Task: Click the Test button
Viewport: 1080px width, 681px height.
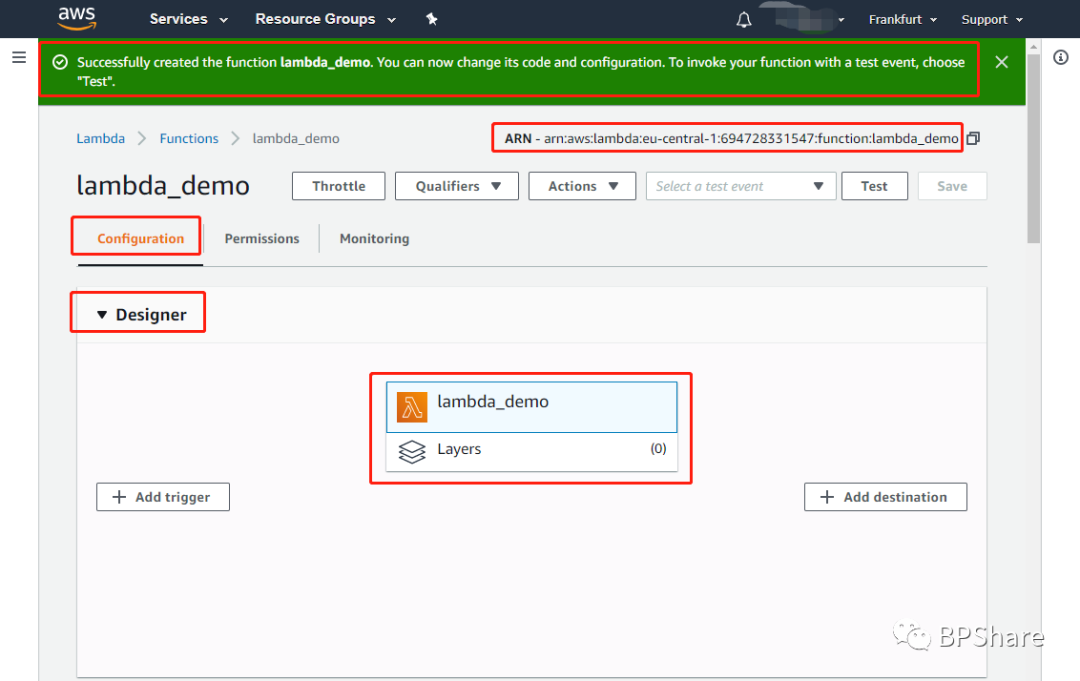Action: click(x=874, y=186)
